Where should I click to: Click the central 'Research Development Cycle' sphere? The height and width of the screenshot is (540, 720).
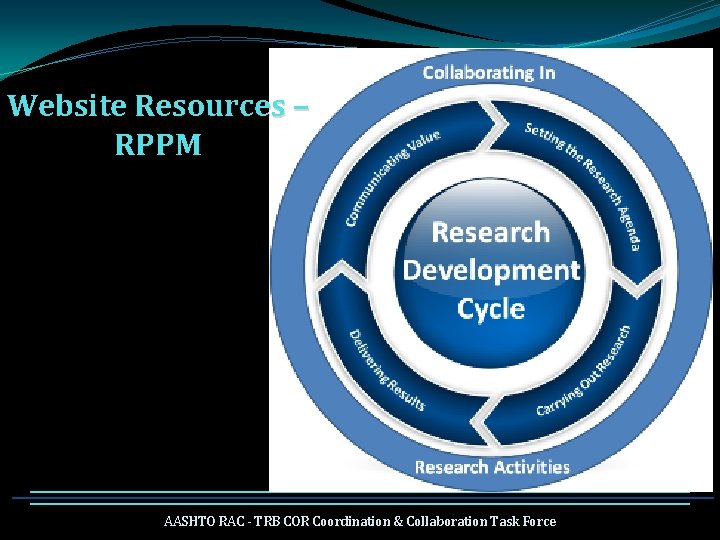click(489, 272)
